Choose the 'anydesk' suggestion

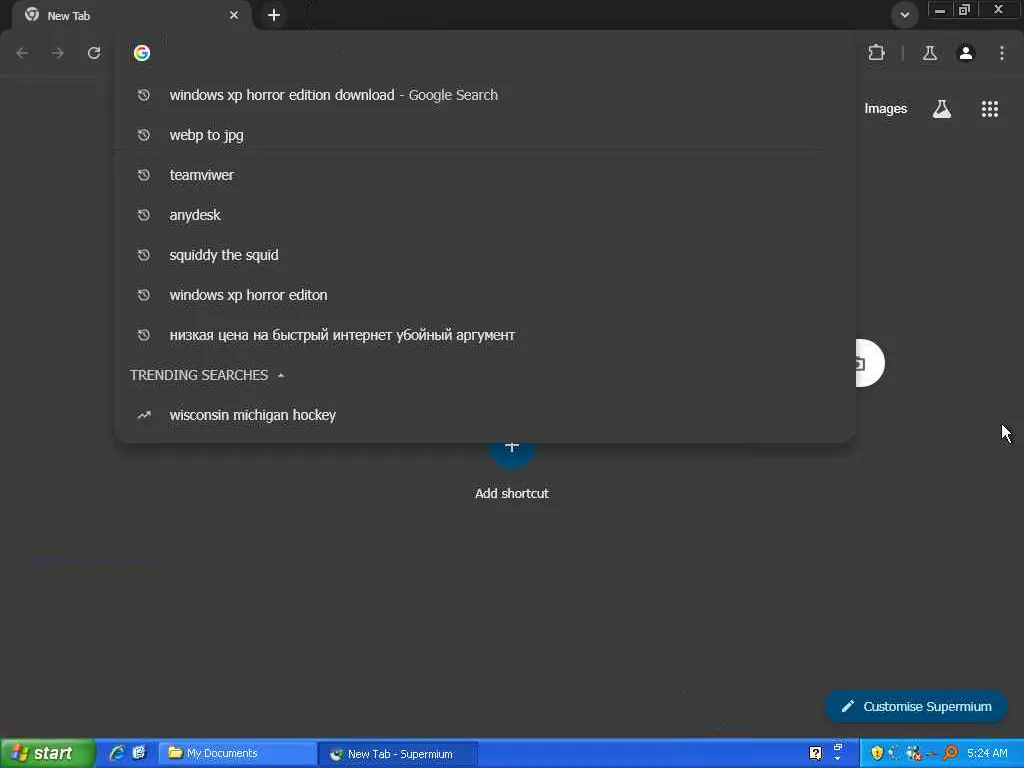485,215
